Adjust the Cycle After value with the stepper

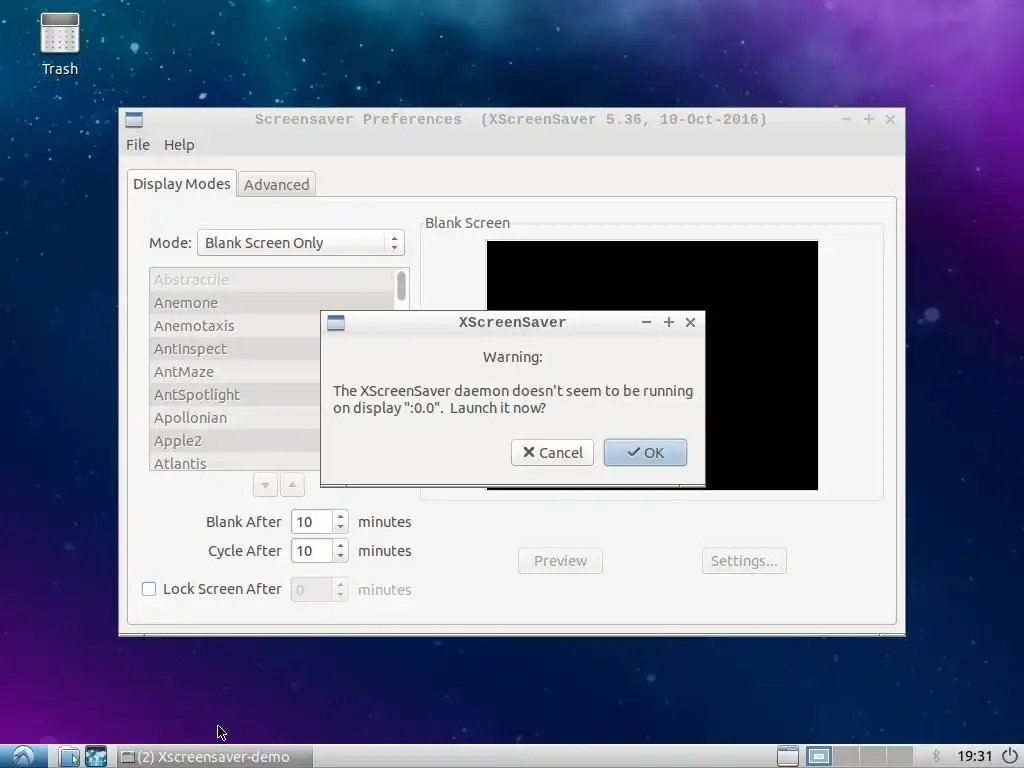(340, 551)
